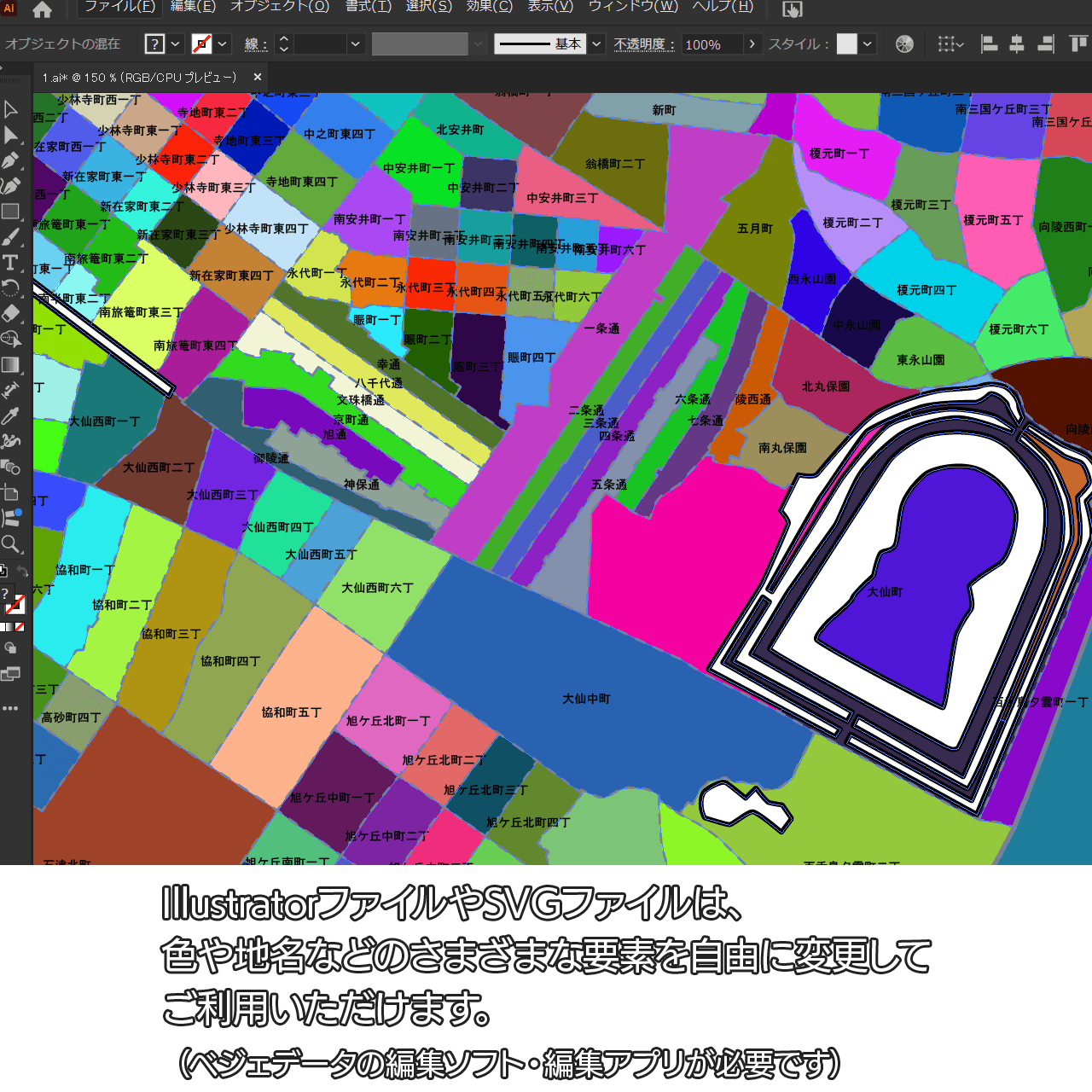Swap fill and stroke arrows
The image size is (1092, 1092).
(23, 572)
